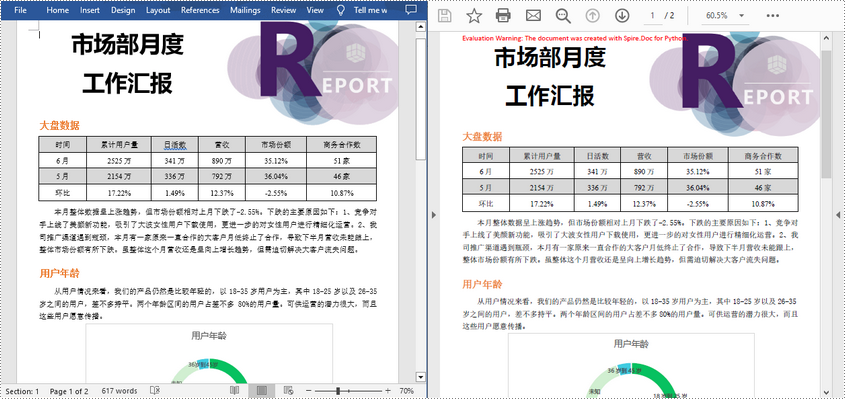Click the 用户年龄 heading in Word

(x=59, y=273)
